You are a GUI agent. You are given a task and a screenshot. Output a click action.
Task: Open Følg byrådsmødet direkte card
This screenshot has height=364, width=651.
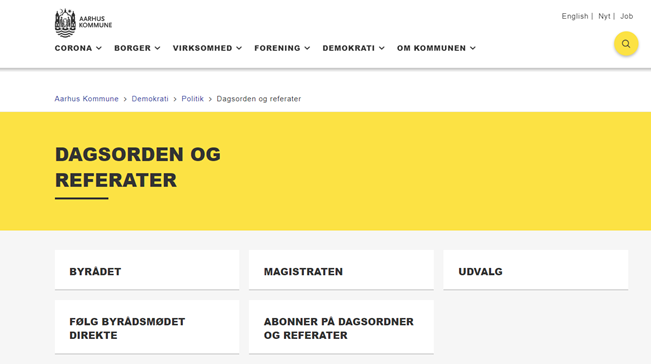coord(147,327)
